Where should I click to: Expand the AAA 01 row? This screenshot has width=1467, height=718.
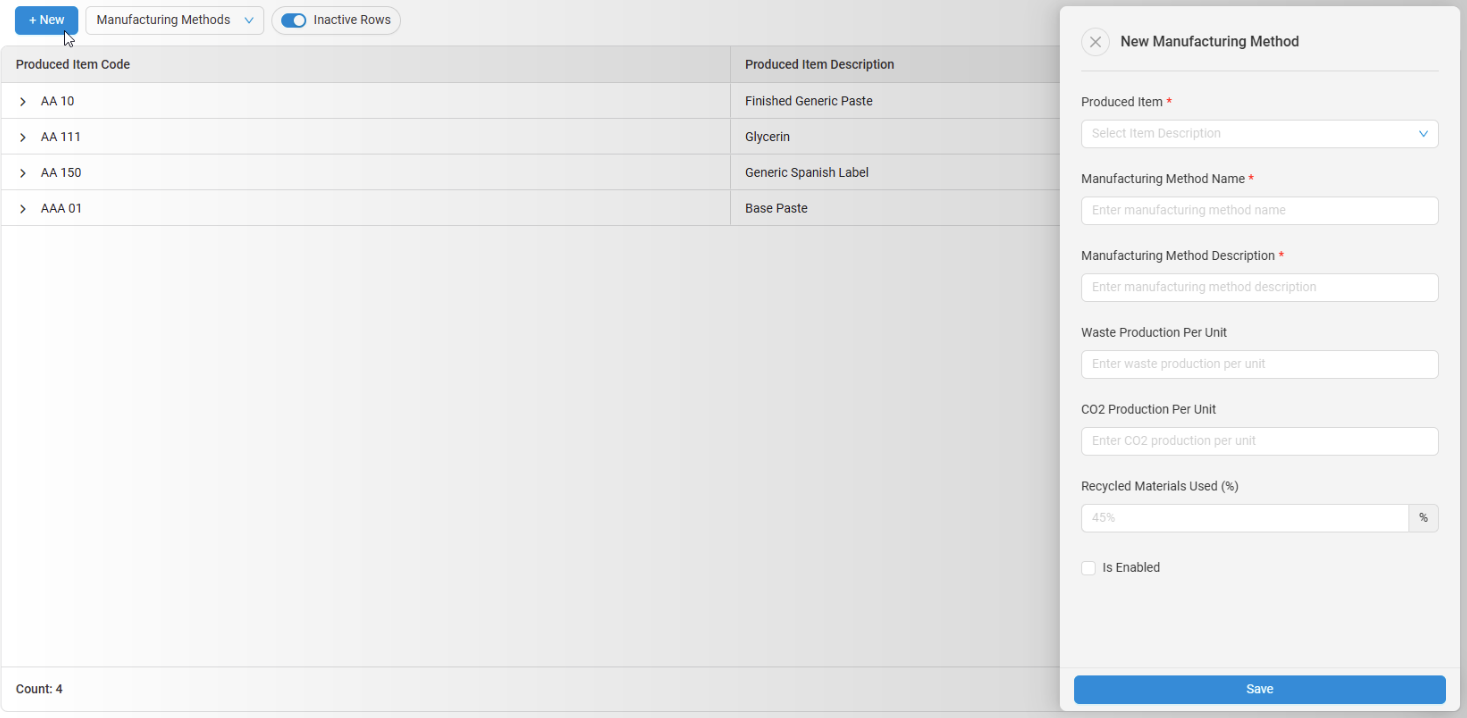tap(23, 209)
